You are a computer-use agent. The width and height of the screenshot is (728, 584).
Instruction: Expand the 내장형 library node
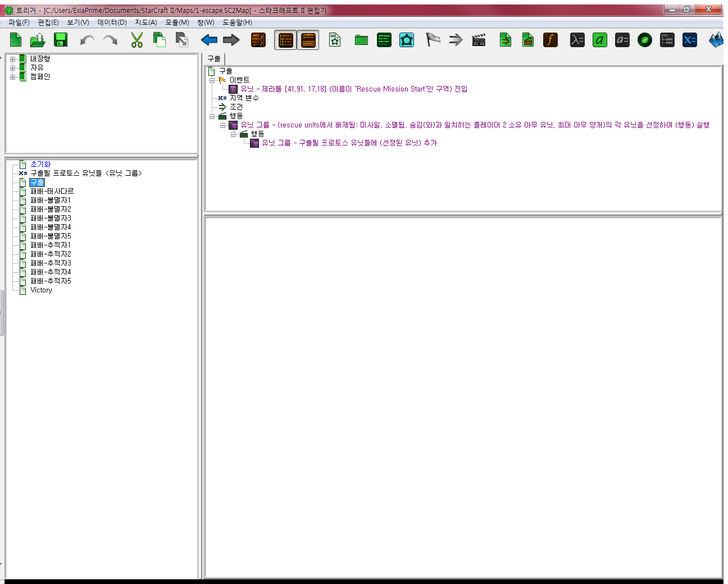(x=13, y=59)
